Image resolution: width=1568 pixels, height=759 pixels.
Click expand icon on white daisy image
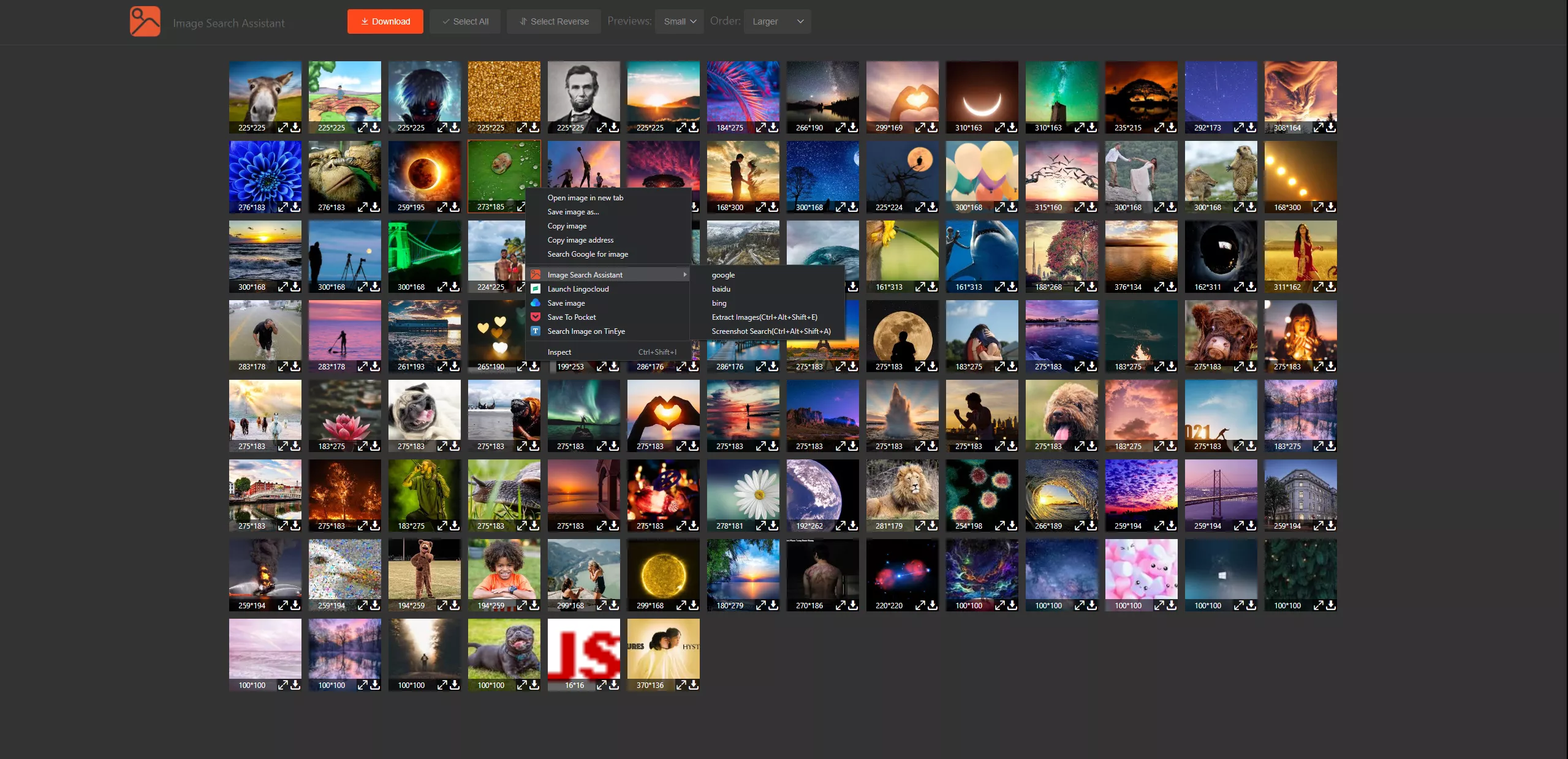coord(761,526)
